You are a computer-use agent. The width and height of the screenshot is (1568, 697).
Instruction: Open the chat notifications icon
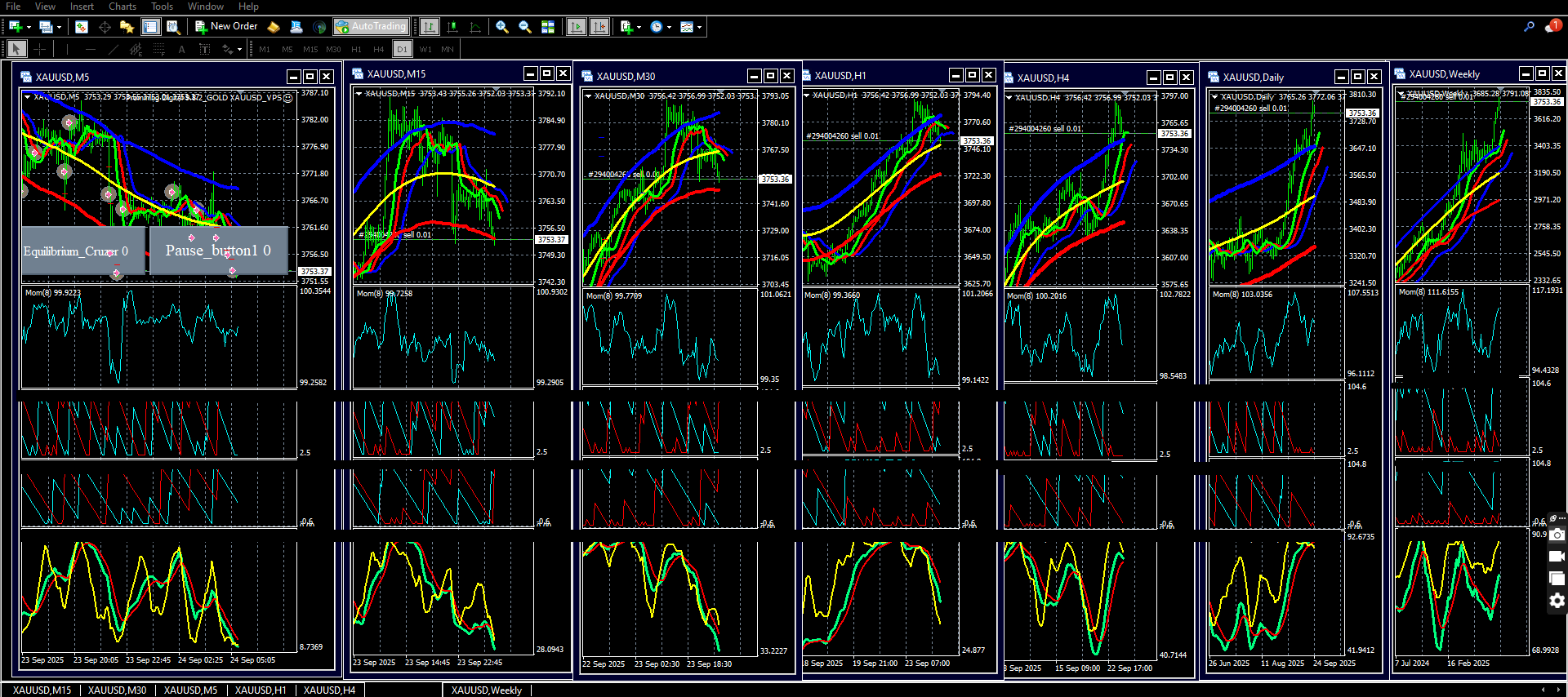(x=1552, y=27)
